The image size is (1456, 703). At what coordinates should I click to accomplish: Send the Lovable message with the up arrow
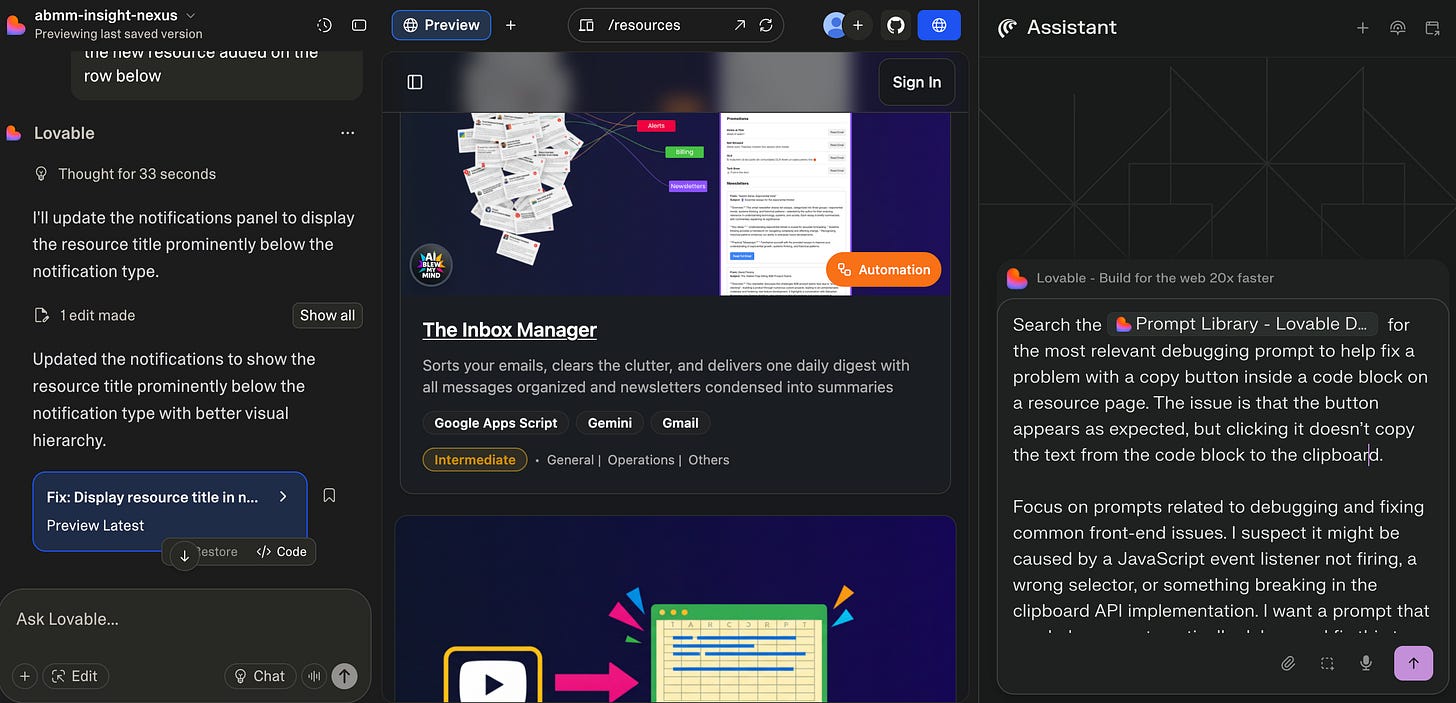coord(344,676)
